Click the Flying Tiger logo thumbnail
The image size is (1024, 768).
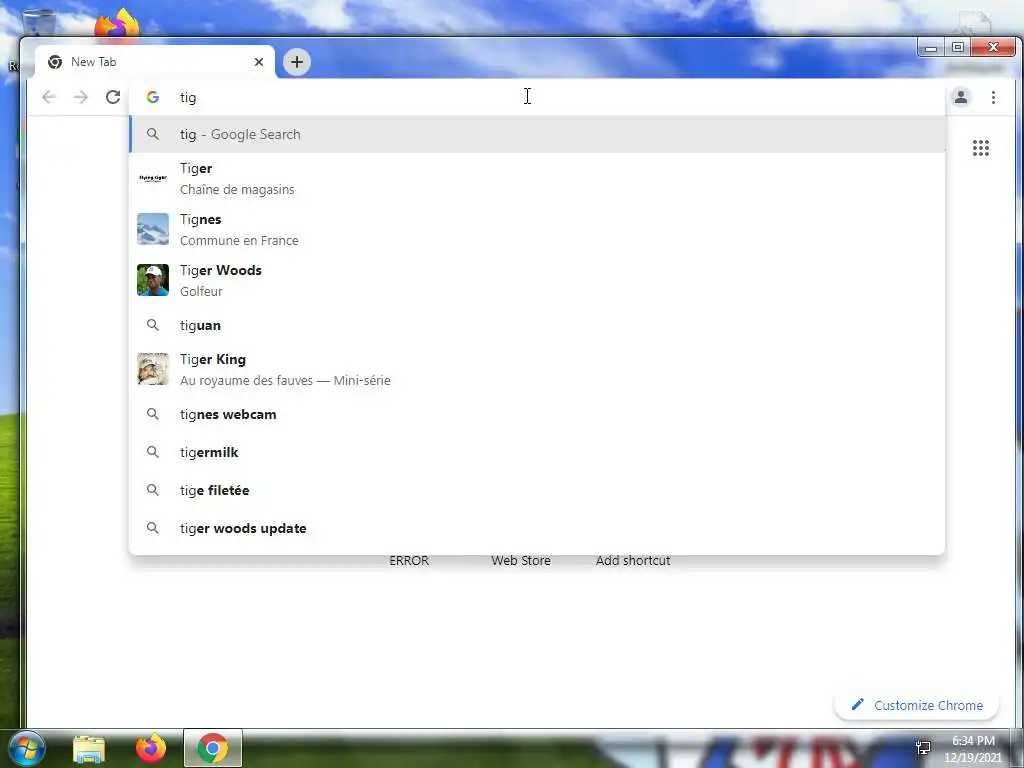coord(153,178)
